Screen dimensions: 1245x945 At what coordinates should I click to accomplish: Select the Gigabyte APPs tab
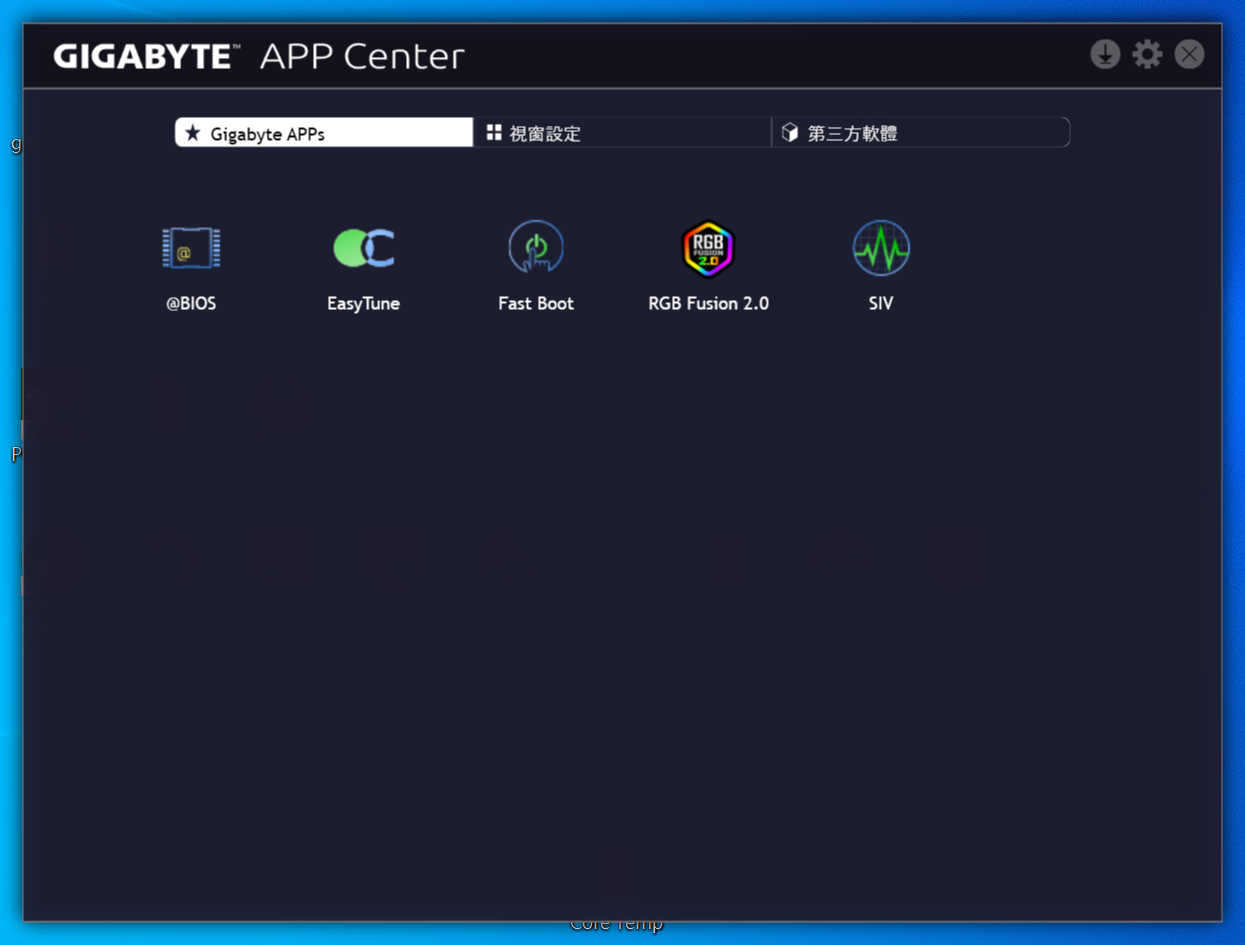(324, 133)
